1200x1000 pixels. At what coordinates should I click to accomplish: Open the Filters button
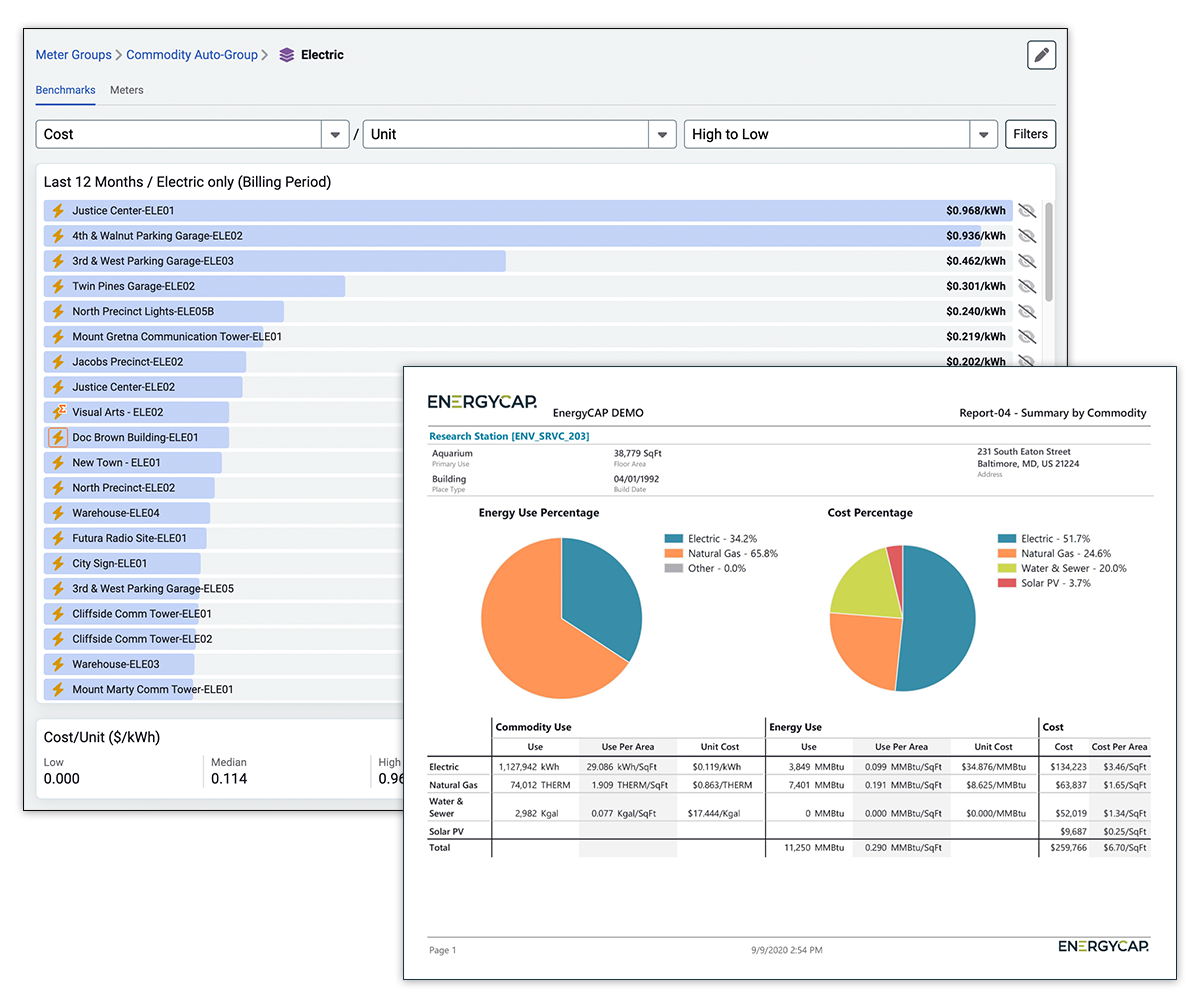click(x=1030, y=134)
